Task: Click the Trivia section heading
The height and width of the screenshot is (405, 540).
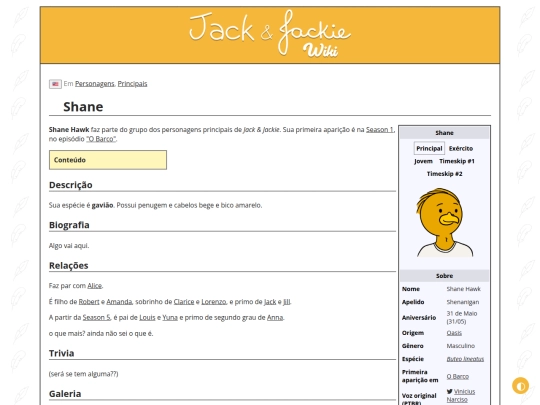Action: [x=62, y=353]
